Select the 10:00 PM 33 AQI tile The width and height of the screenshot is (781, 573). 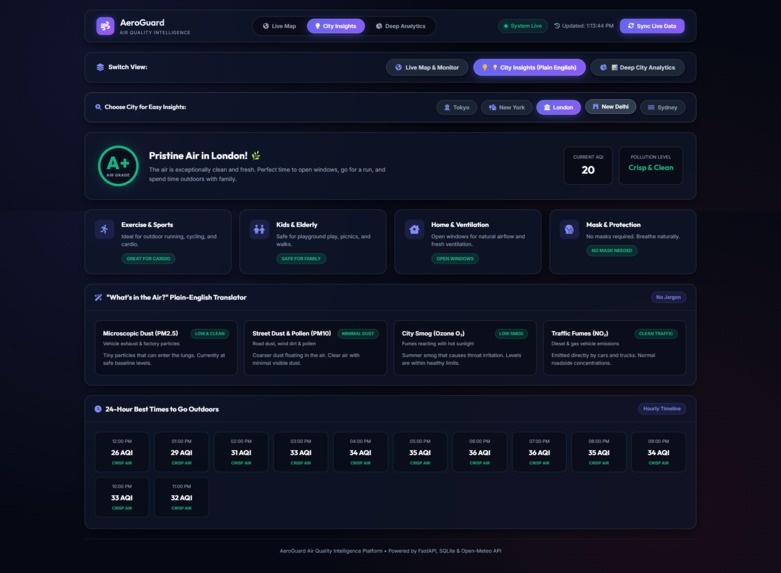(122, 497)
